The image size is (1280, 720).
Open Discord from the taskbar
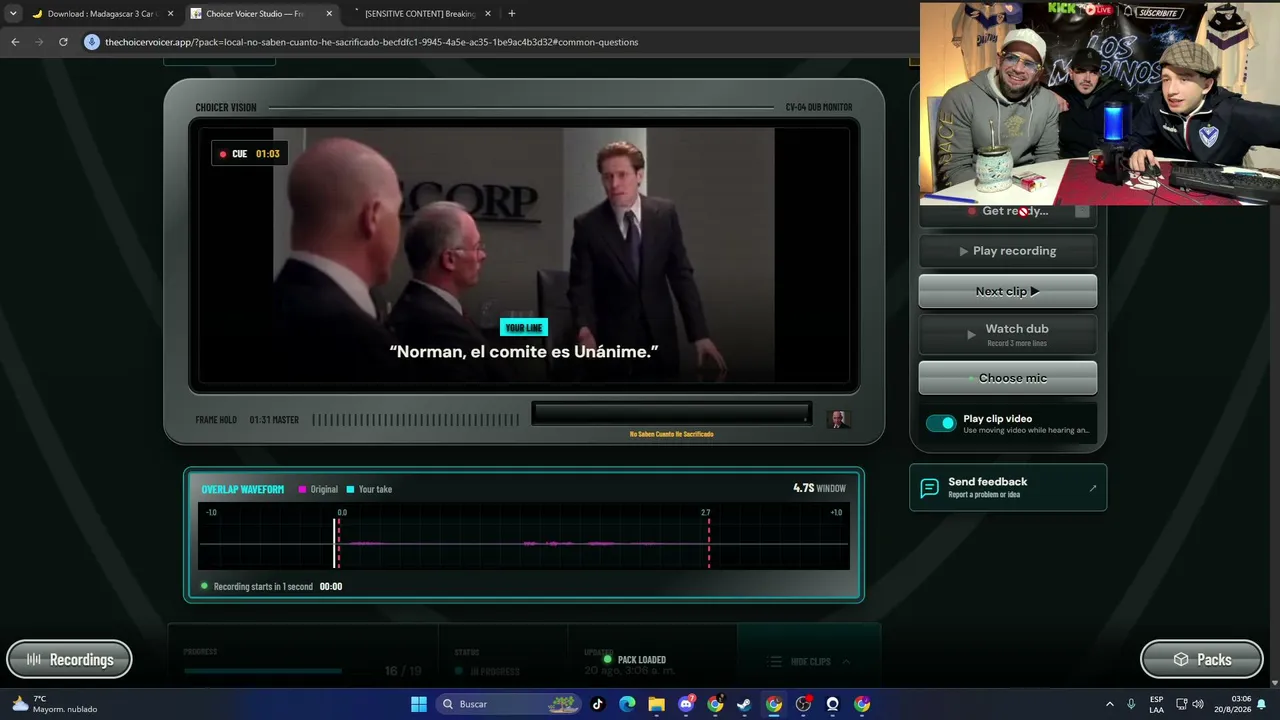pyautogui.click(x=686, y=704)
